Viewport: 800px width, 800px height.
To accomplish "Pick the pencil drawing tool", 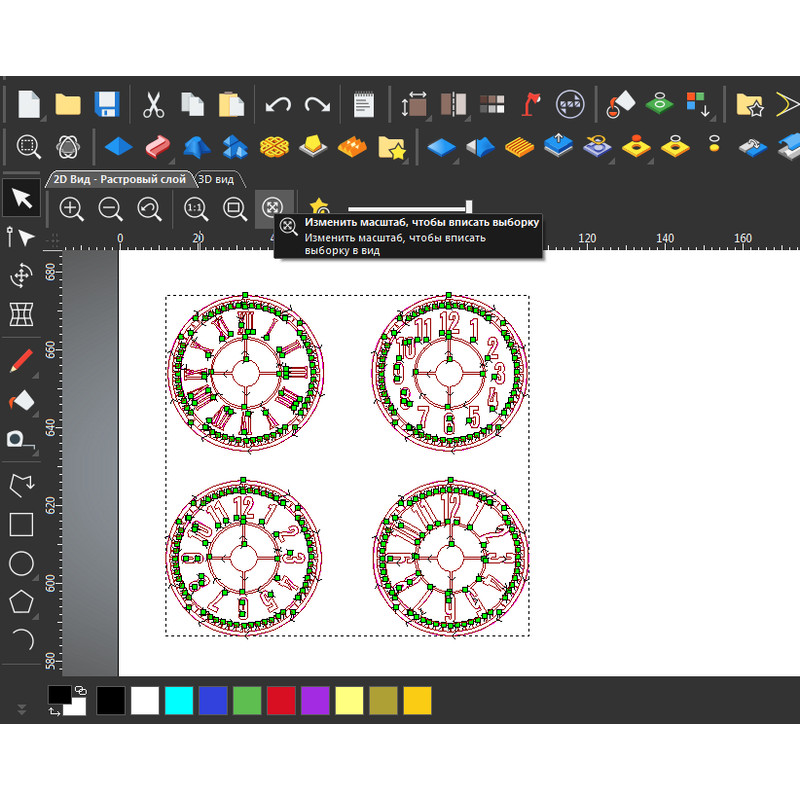I will click(x=22, y=361).
